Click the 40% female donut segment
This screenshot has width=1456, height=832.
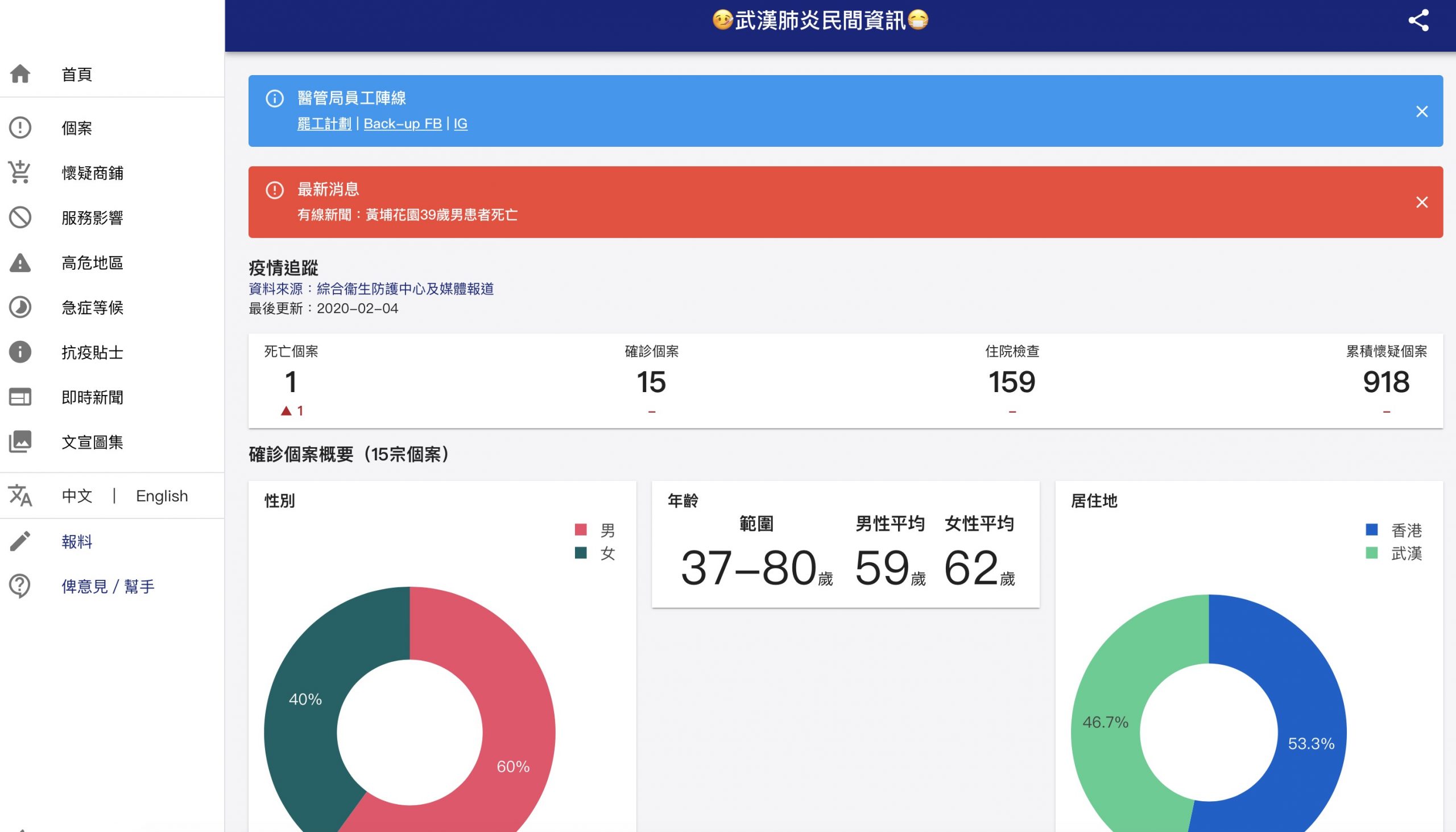point(305,699)
